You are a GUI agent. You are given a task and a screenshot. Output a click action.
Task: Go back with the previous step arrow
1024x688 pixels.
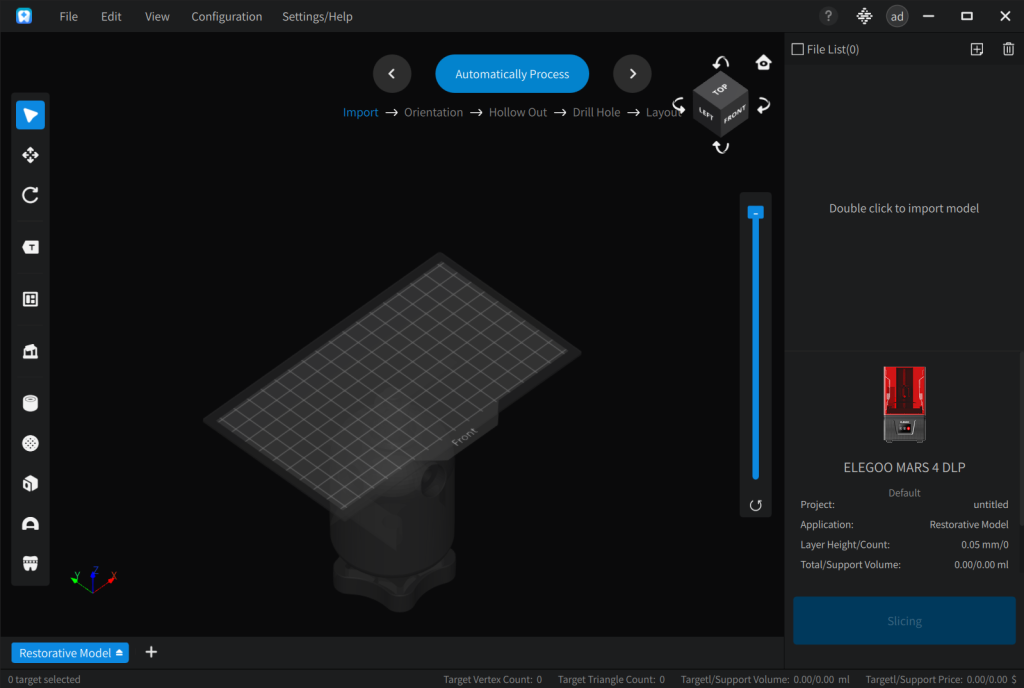pos(392,74)
